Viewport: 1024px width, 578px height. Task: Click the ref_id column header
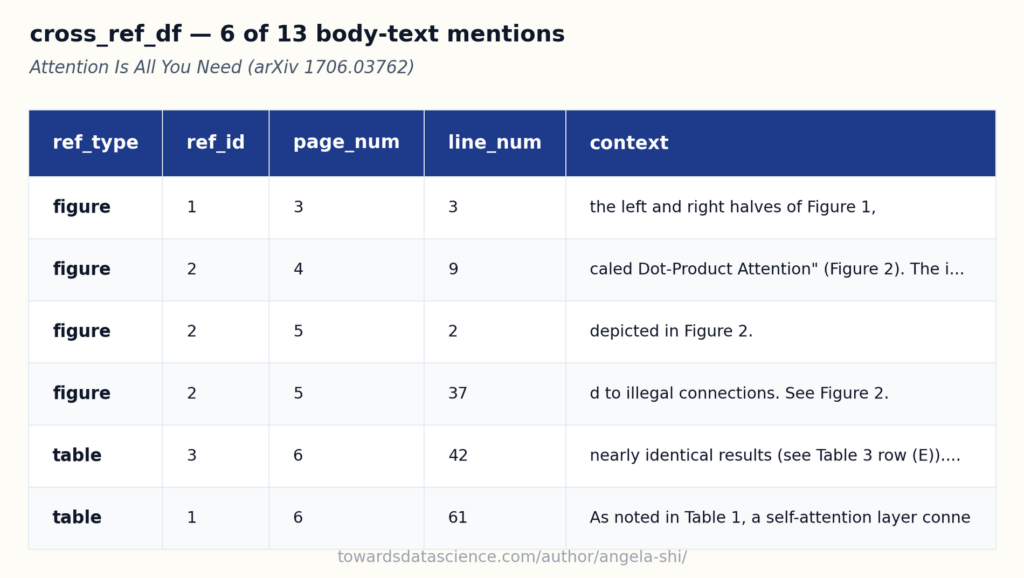(216, 143)
